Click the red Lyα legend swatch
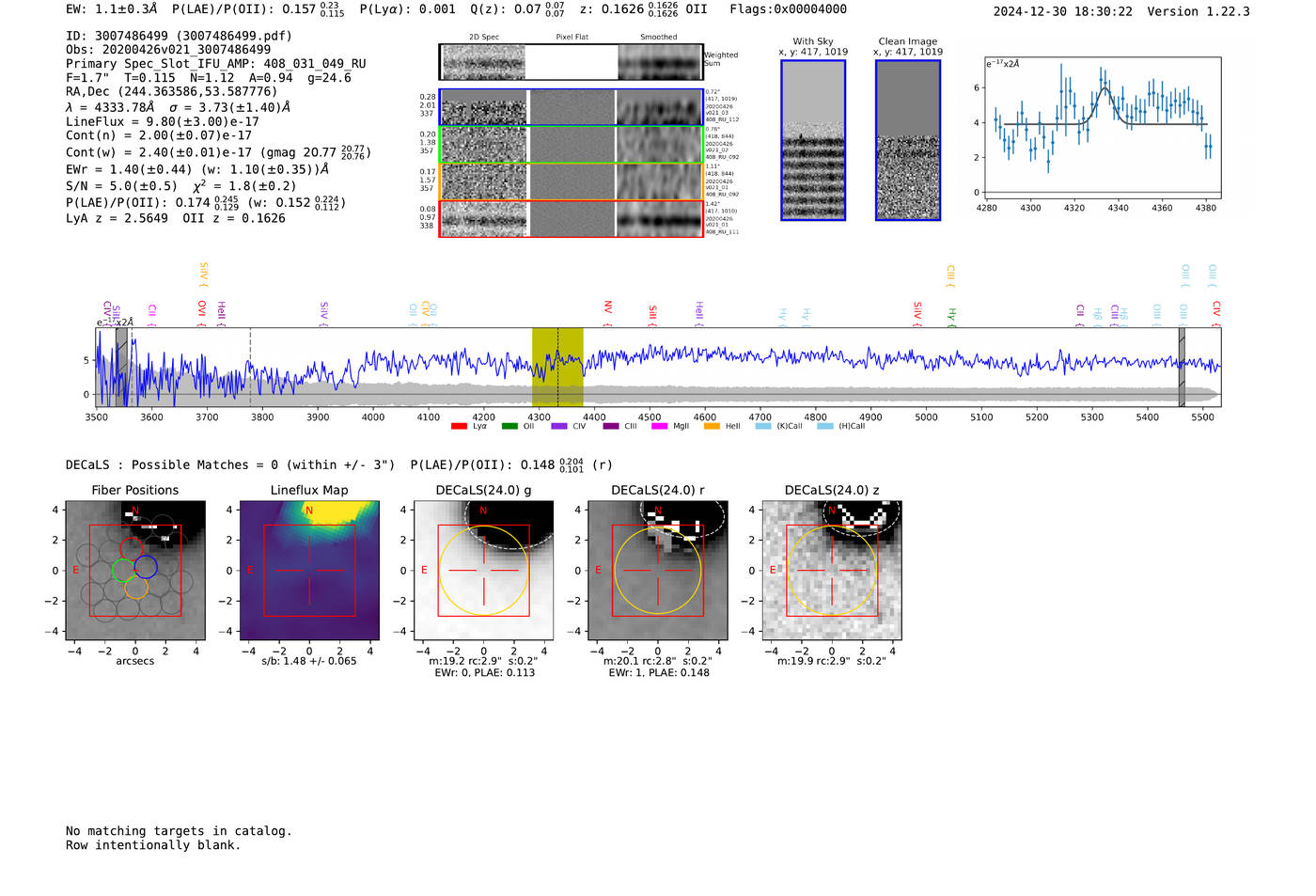Screen dimensions: 1316x896 coord(459,426)
